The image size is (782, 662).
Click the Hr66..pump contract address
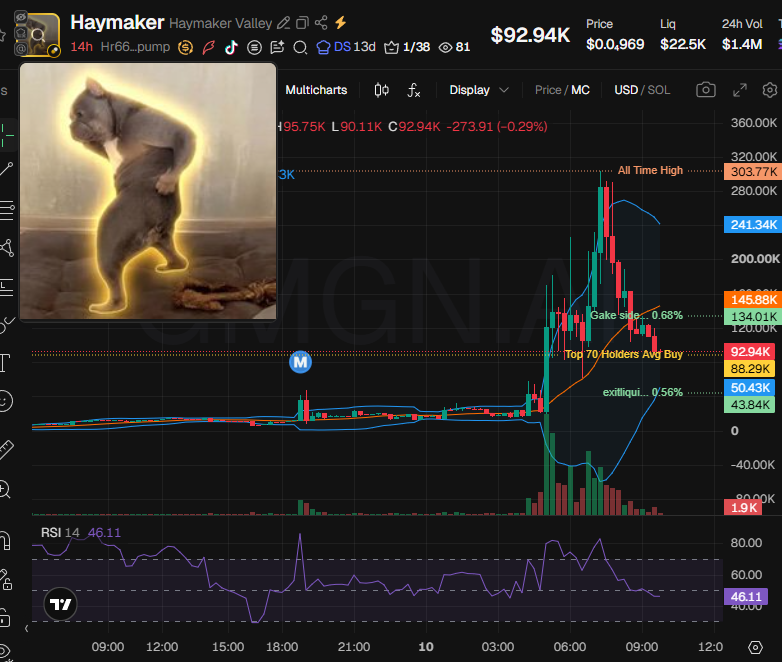point(135,47)
